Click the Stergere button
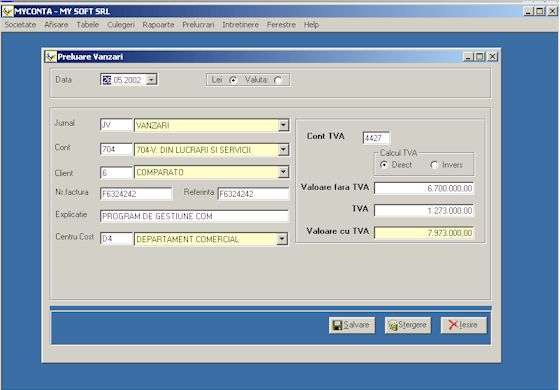 (x=408, y=325)
